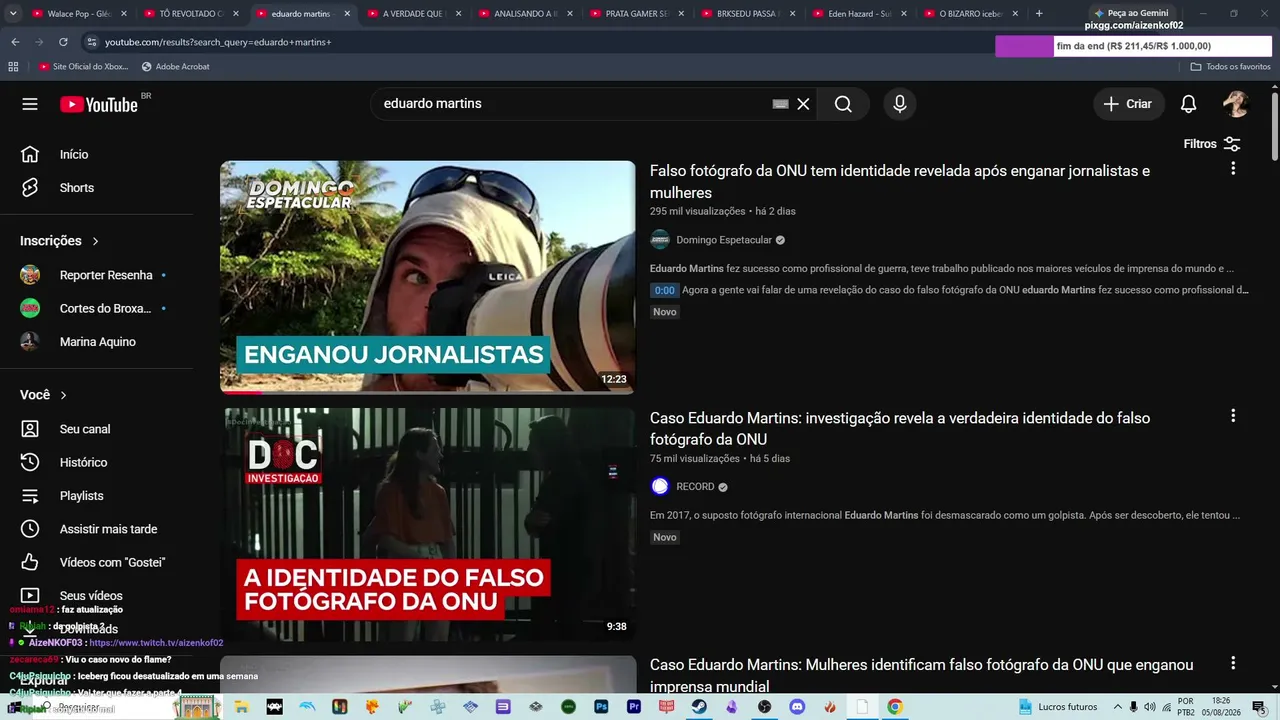Viewport: 1280px width, 720px height.
Task: Launch Premiere Pro from the taskbar
Action: pyautogui.click(x=634, y=707)
